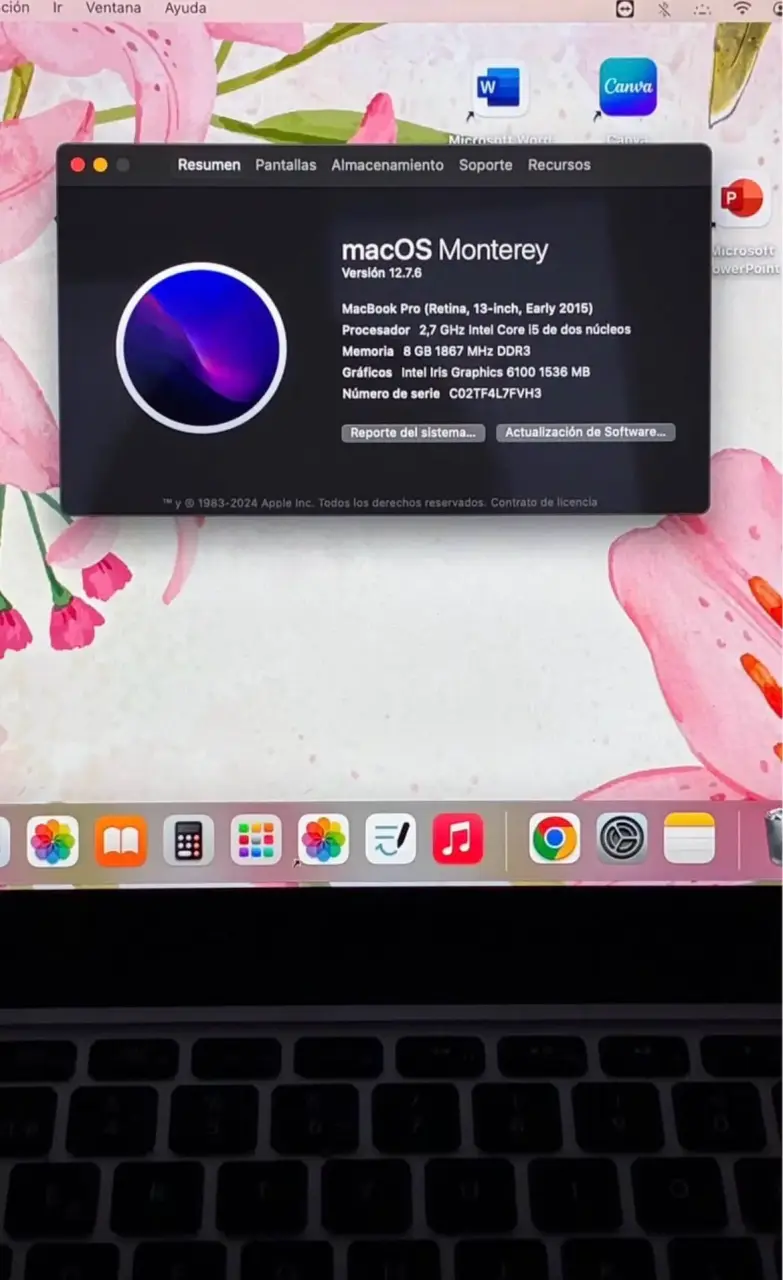Launch the Canva desktop shortcut

point(627,88)
